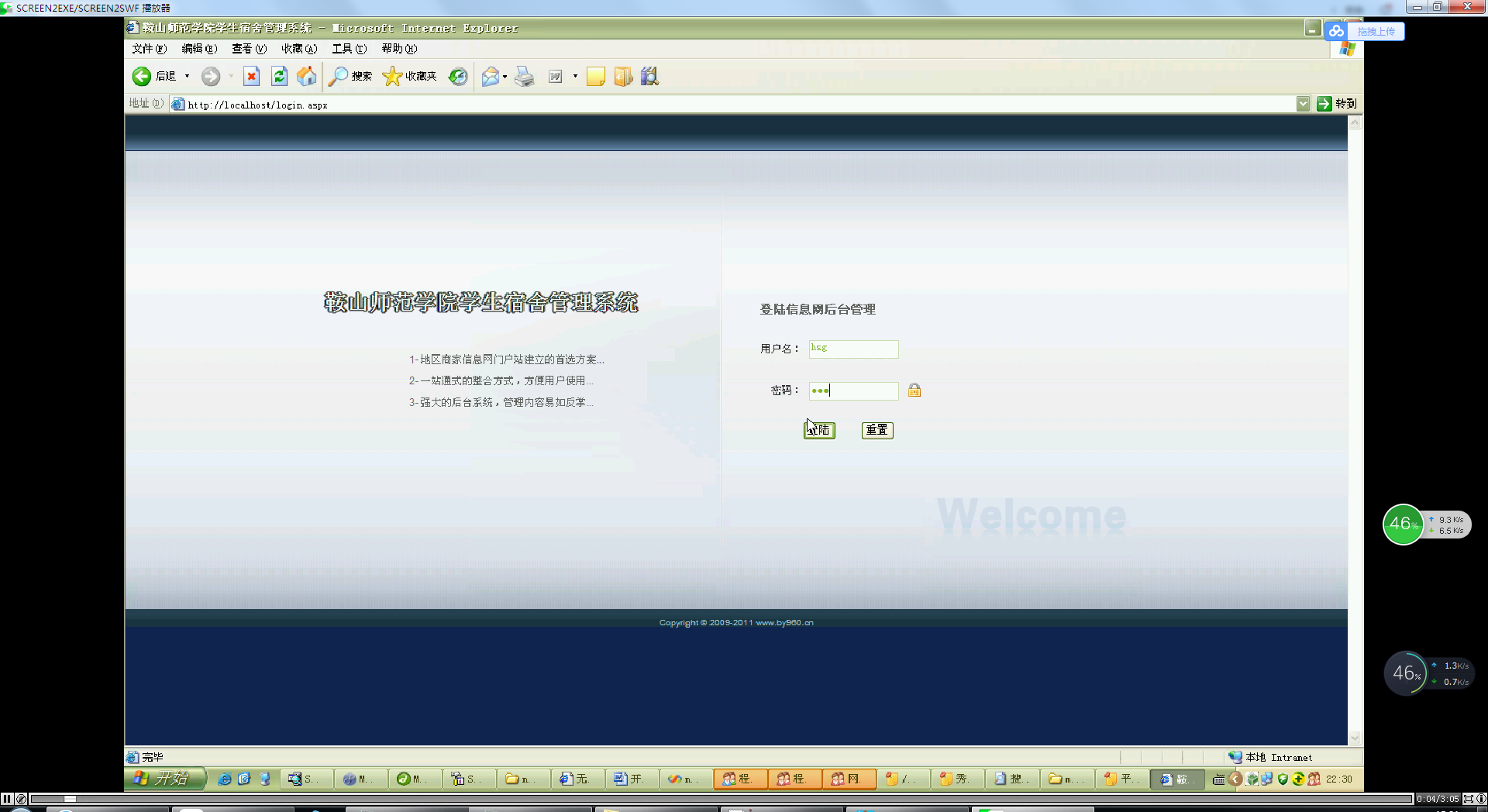This screenshot has width=1488, height=812.
Task: Click the 完毕 status bar text
Action: point(153,757)
